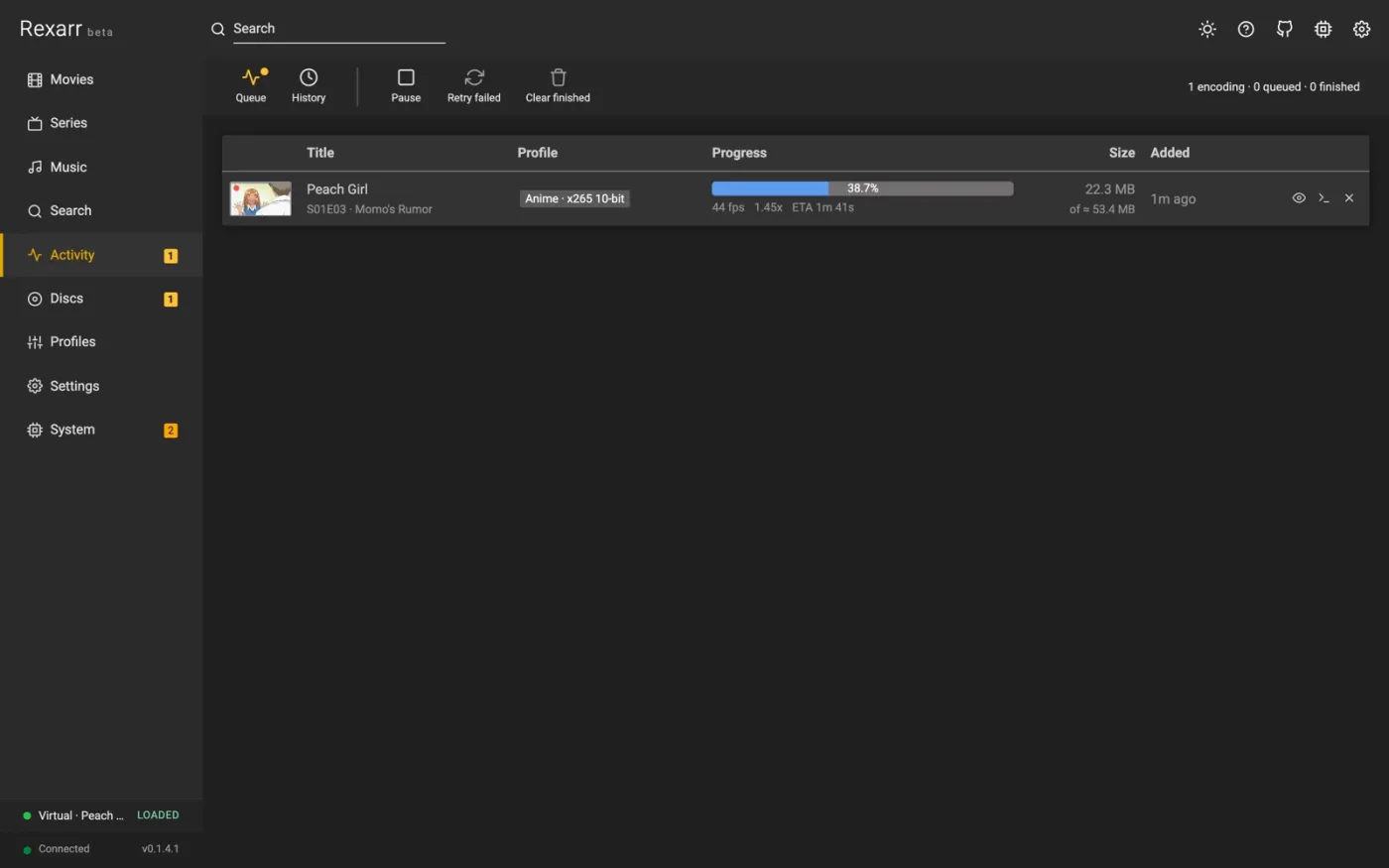
Task: Clear finished jobs with trash icon
Action: click(558, 85)
